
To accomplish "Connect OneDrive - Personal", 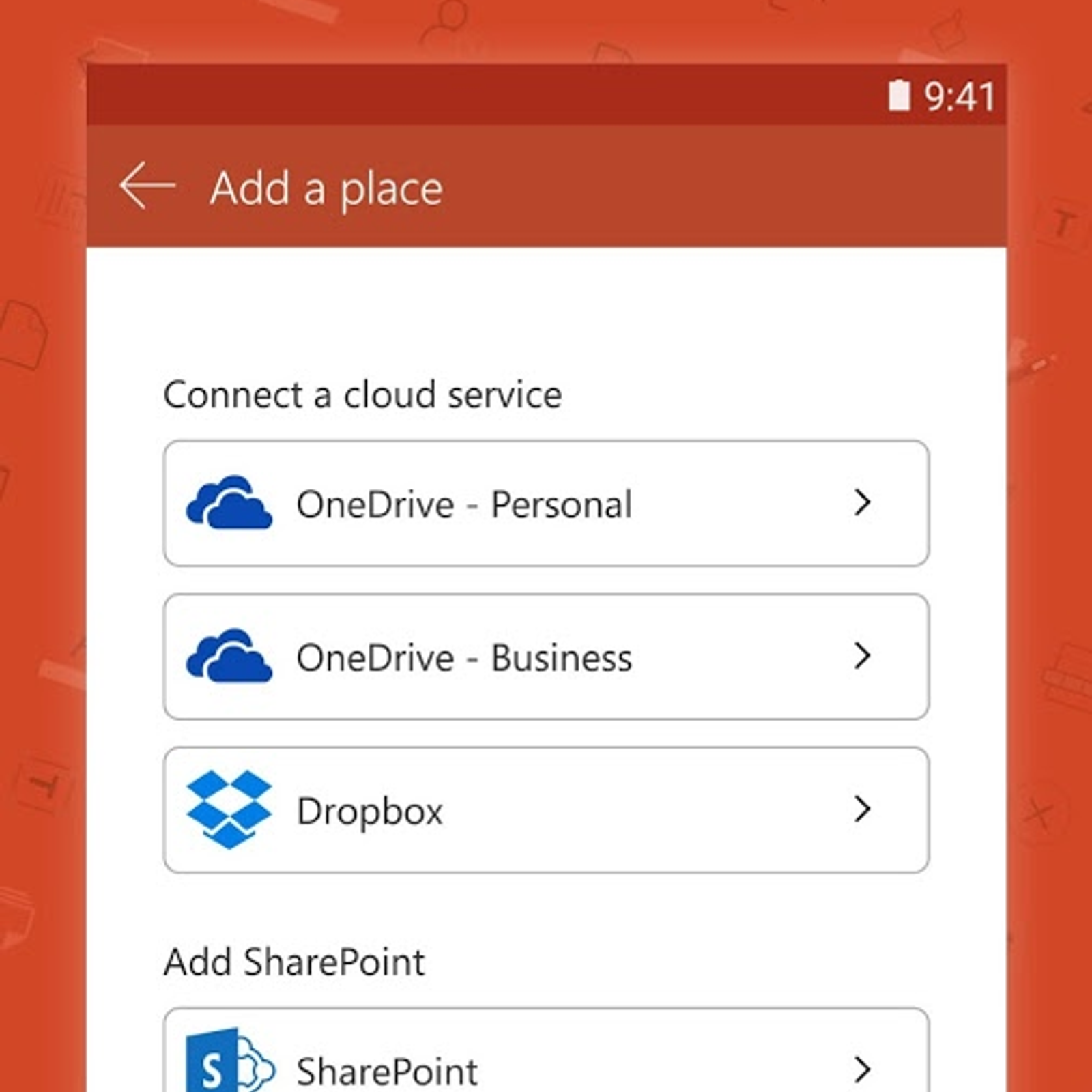I will pyautogui.click(x=546, y=503).
